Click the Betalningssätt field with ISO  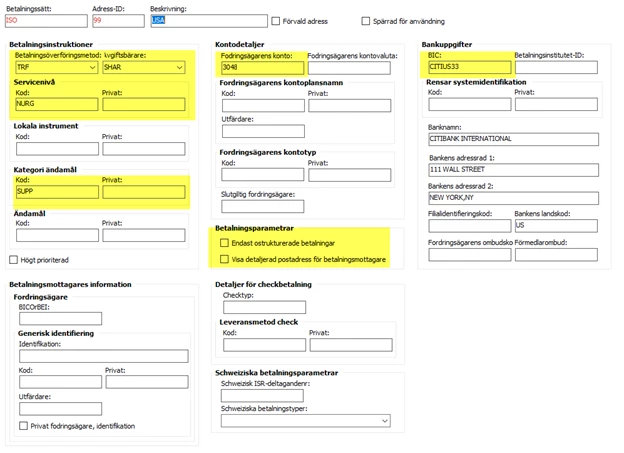click(x=46, y=21)
